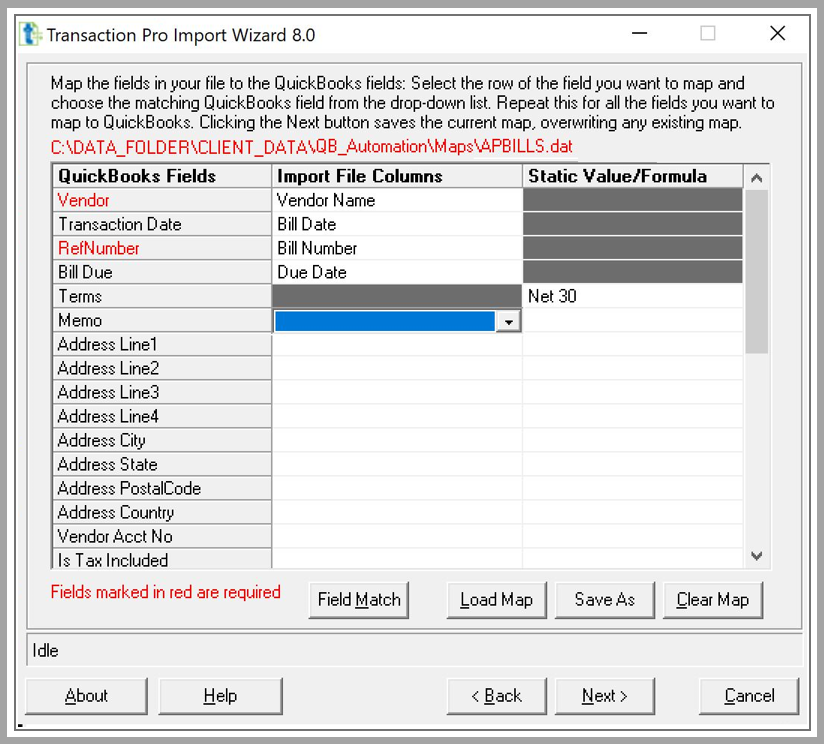Click the APBILLS.dat map file path
The height and width of the screenshot is (744, 824).
312,147
